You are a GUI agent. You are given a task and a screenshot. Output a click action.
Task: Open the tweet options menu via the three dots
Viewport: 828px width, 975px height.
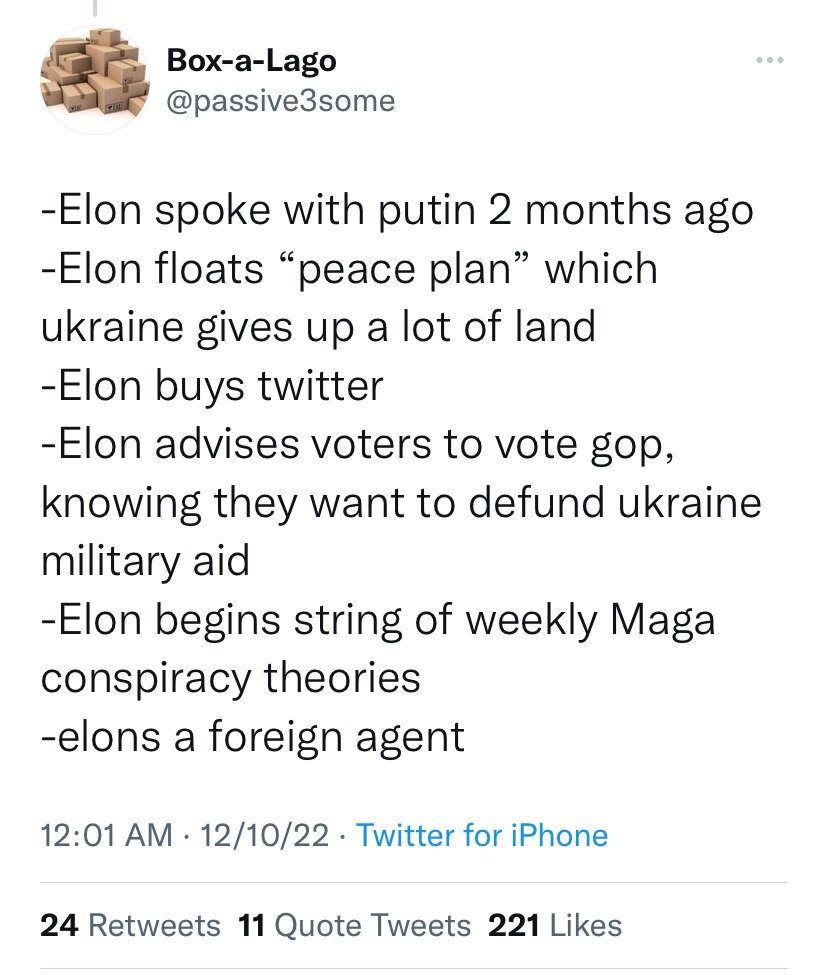(768, 58)
